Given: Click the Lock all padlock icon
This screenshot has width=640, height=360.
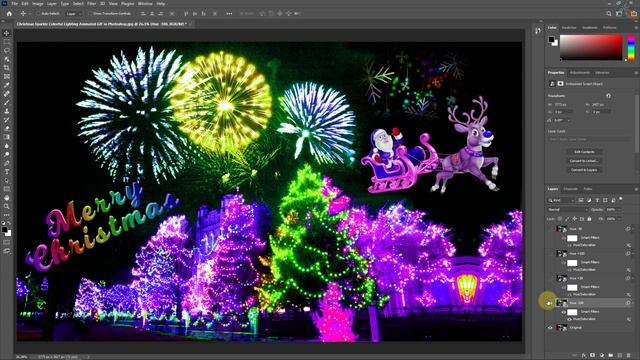Looking at the screenshot, I should point(589,219).
